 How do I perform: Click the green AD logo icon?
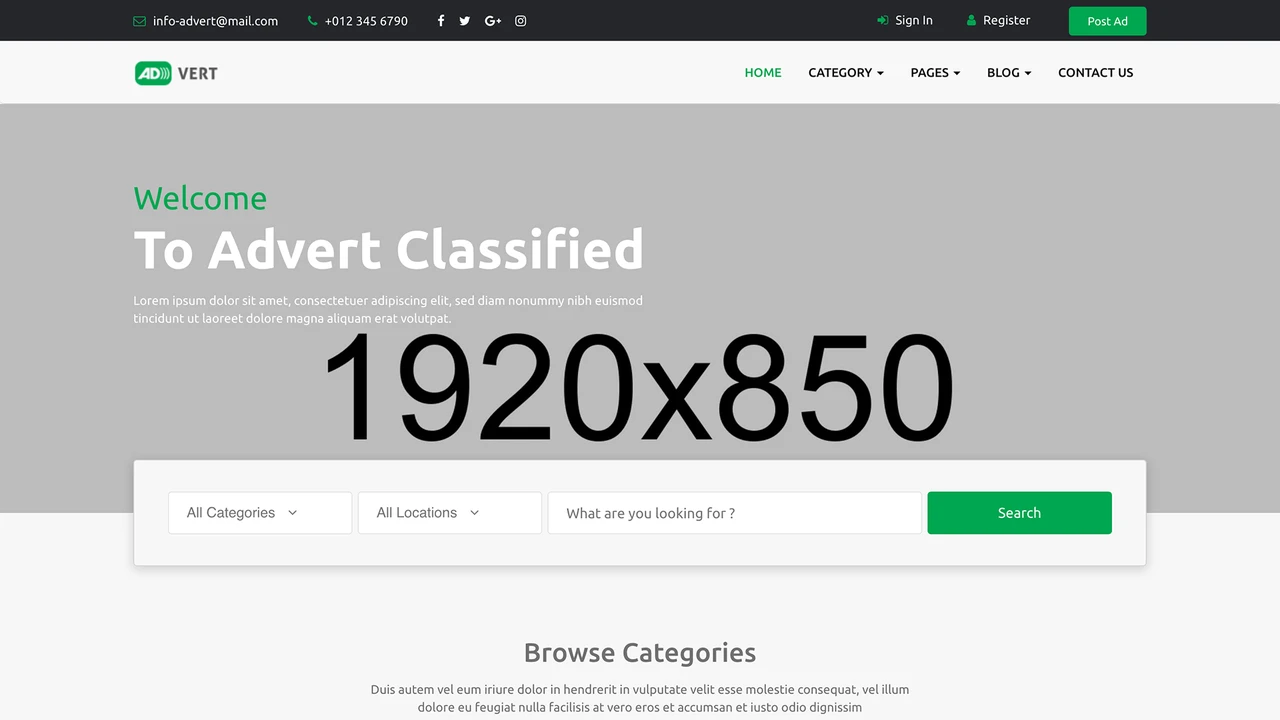[x=153, y=73]
